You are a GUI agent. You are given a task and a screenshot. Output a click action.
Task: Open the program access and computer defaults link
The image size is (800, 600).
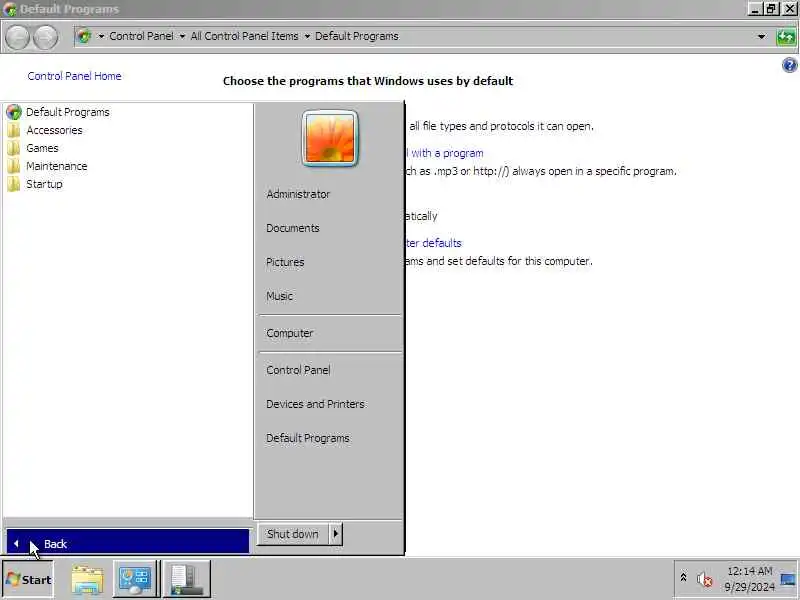coord(434,243)
